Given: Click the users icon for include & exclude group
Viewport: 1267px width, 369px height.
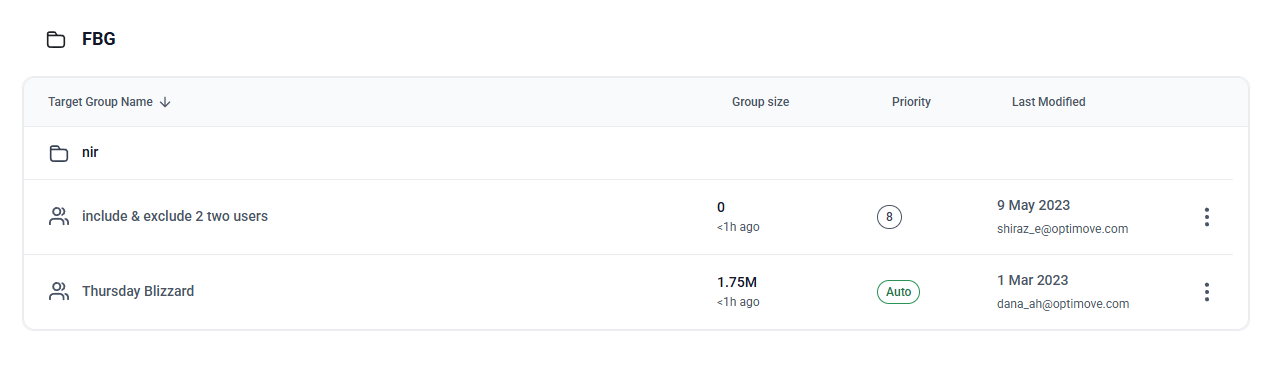Looking at the screenshot, I should (59, 216).
